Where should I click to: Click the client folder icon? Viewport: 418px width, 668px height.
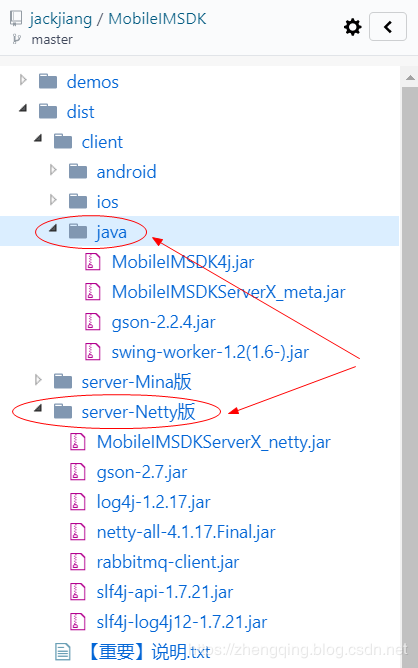[x=63, y=141]
